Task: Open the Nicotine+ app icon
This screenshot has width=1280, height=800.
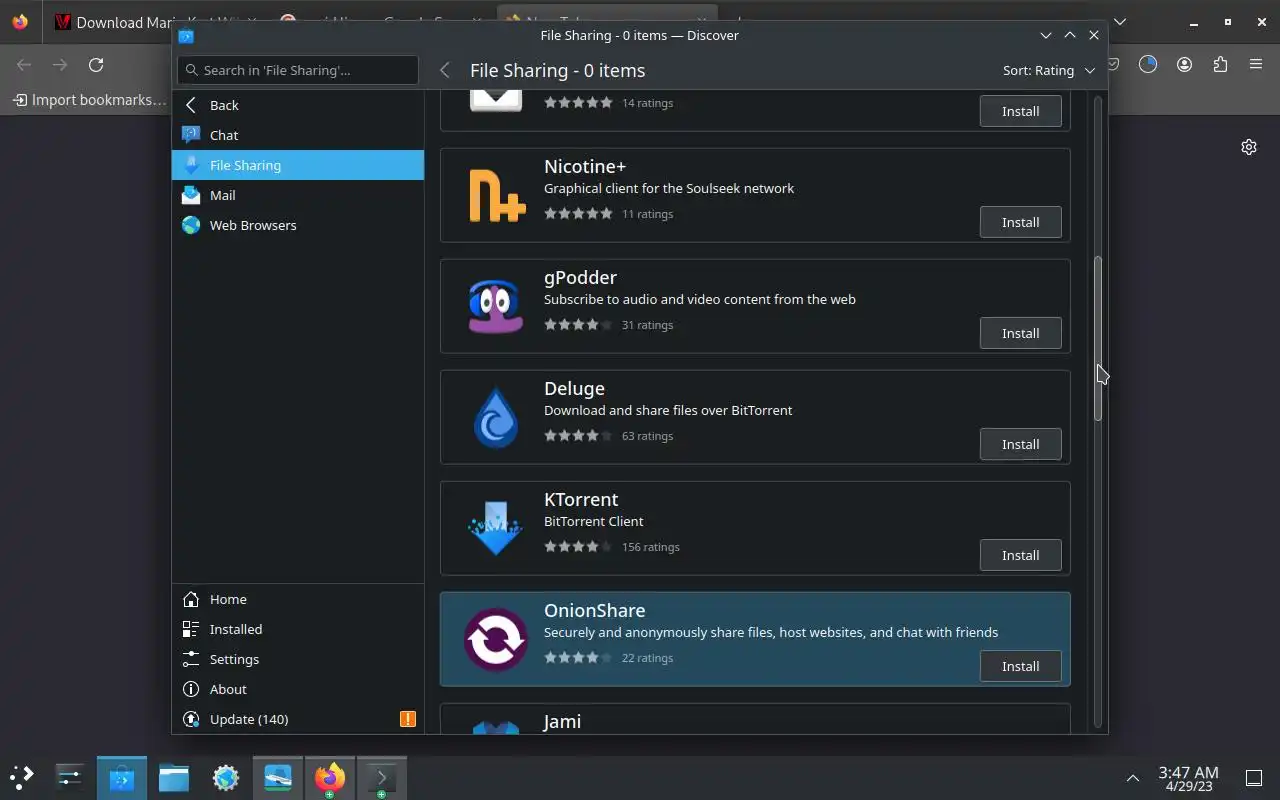Action: 496,196
